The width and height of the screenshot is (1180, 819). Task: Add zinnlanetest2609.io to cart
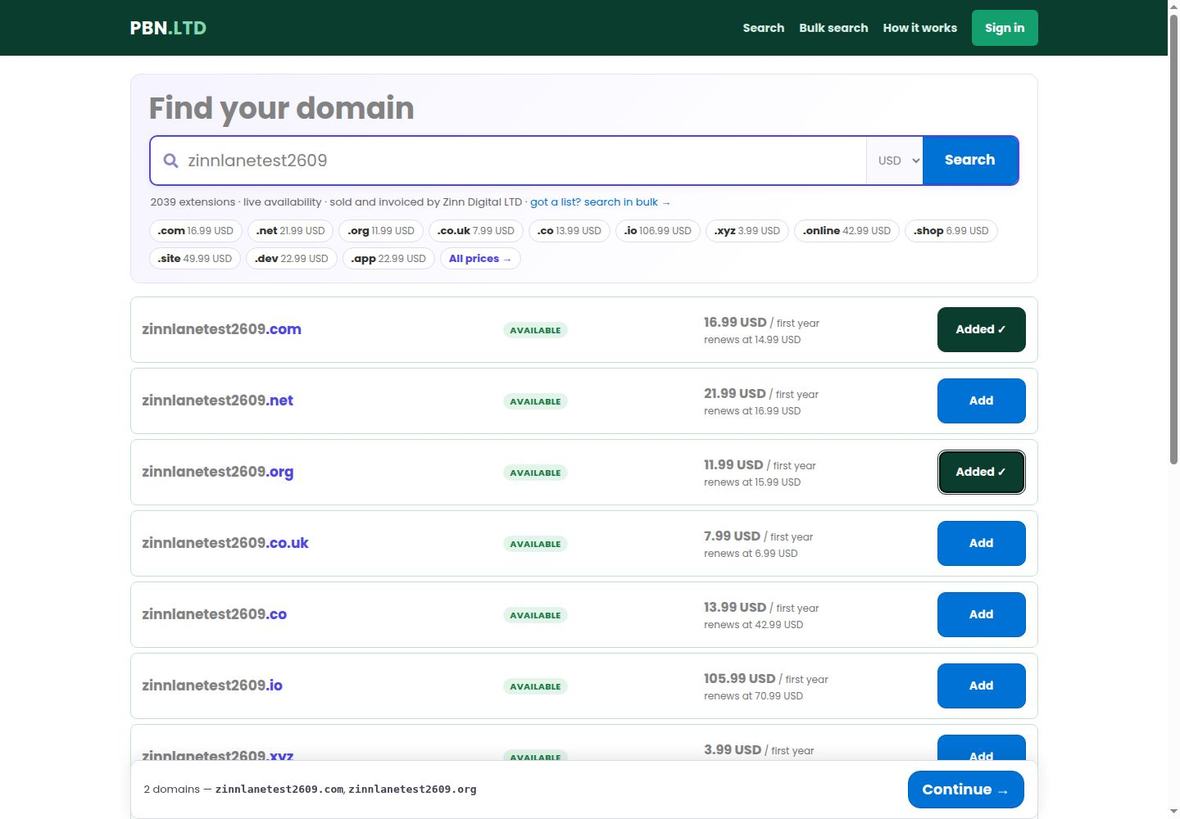(x=981, y=686)
